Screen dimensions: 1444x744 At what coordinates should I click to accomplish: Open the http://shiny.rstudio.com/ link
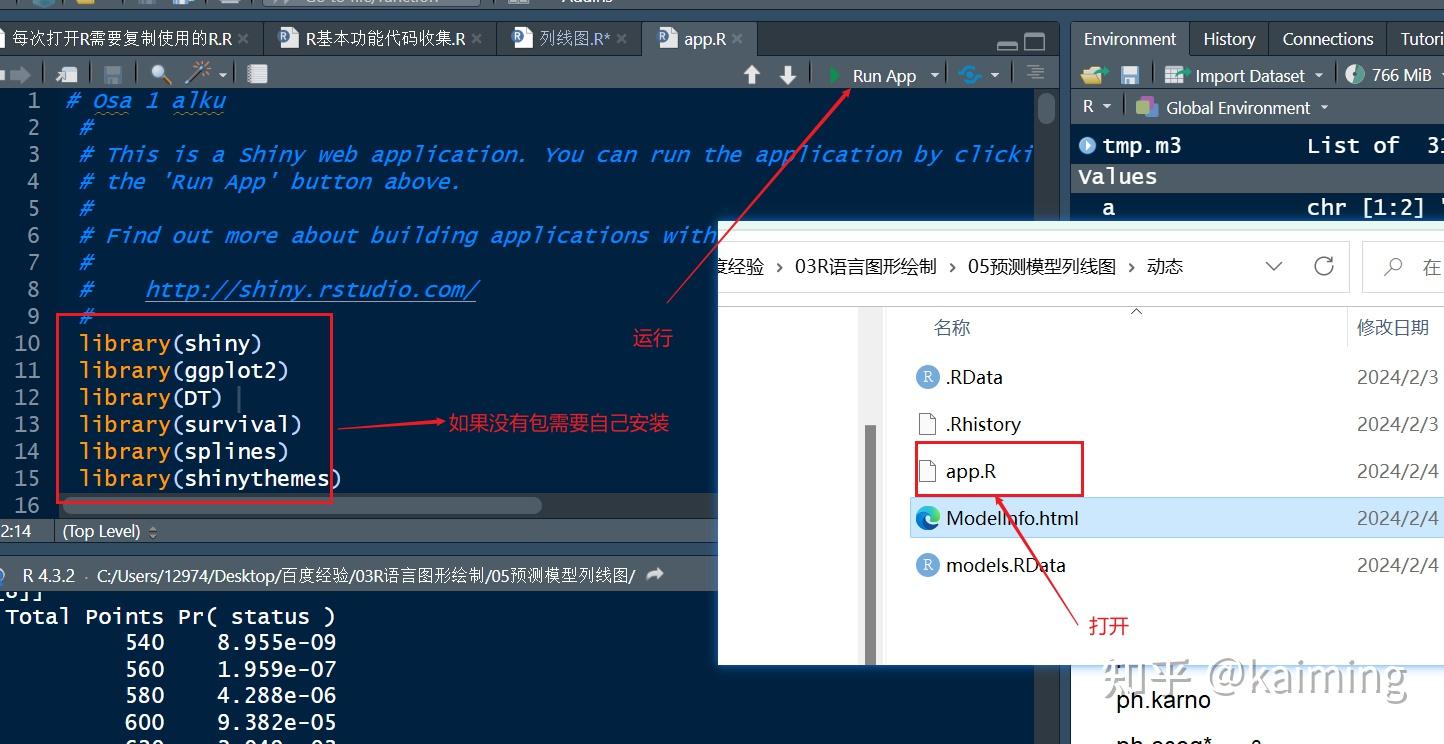pos(313,289)
